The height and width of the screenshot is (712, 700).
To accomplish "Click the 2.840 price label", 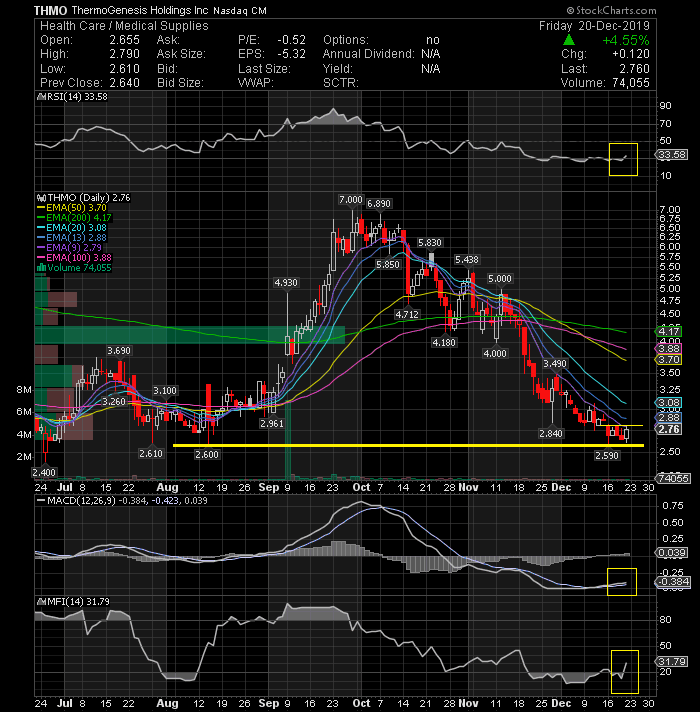I will point(551,434).
